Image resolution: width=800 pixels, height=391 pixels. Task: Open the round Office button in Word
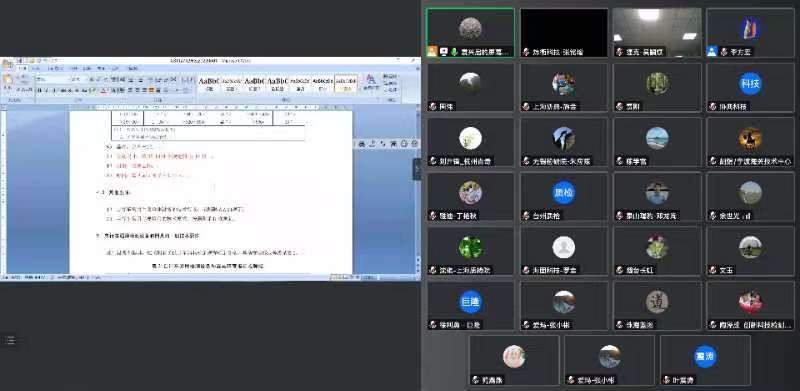[x=7, y=64]
